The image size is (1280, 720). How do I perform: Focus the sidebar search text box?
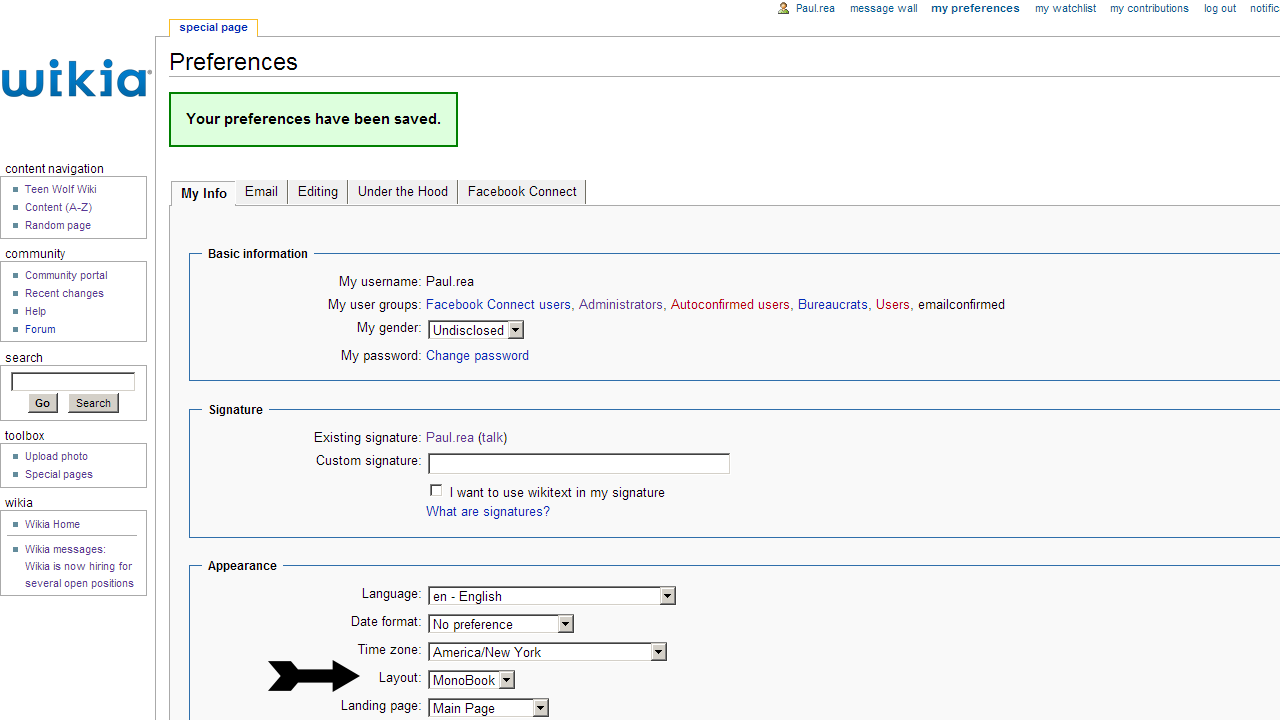point(73,382)
